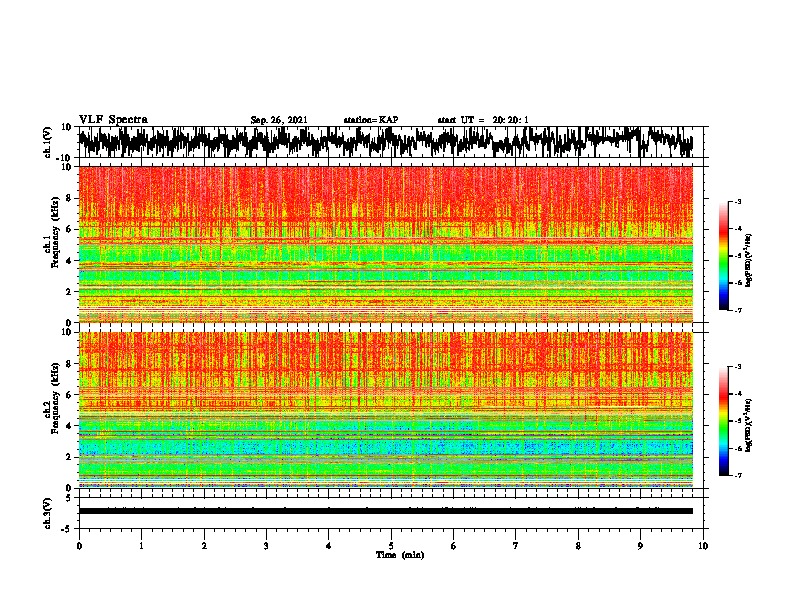Click the time axis tick label "2"
The height and width of the screenshot is (612, 792).
pos(204,546)
